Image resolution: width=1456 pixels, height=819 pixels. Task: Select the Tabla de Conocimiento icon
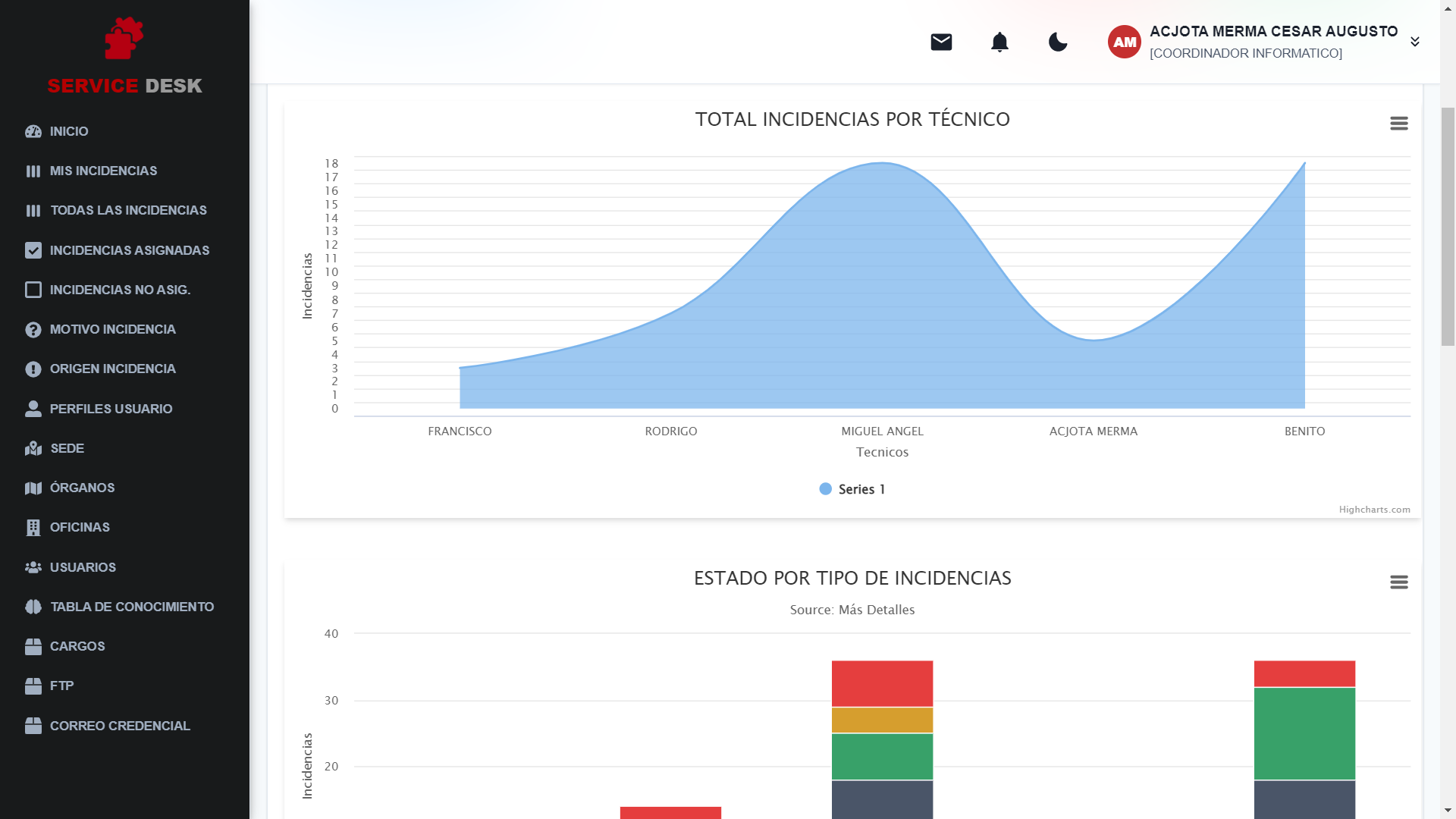33,607
